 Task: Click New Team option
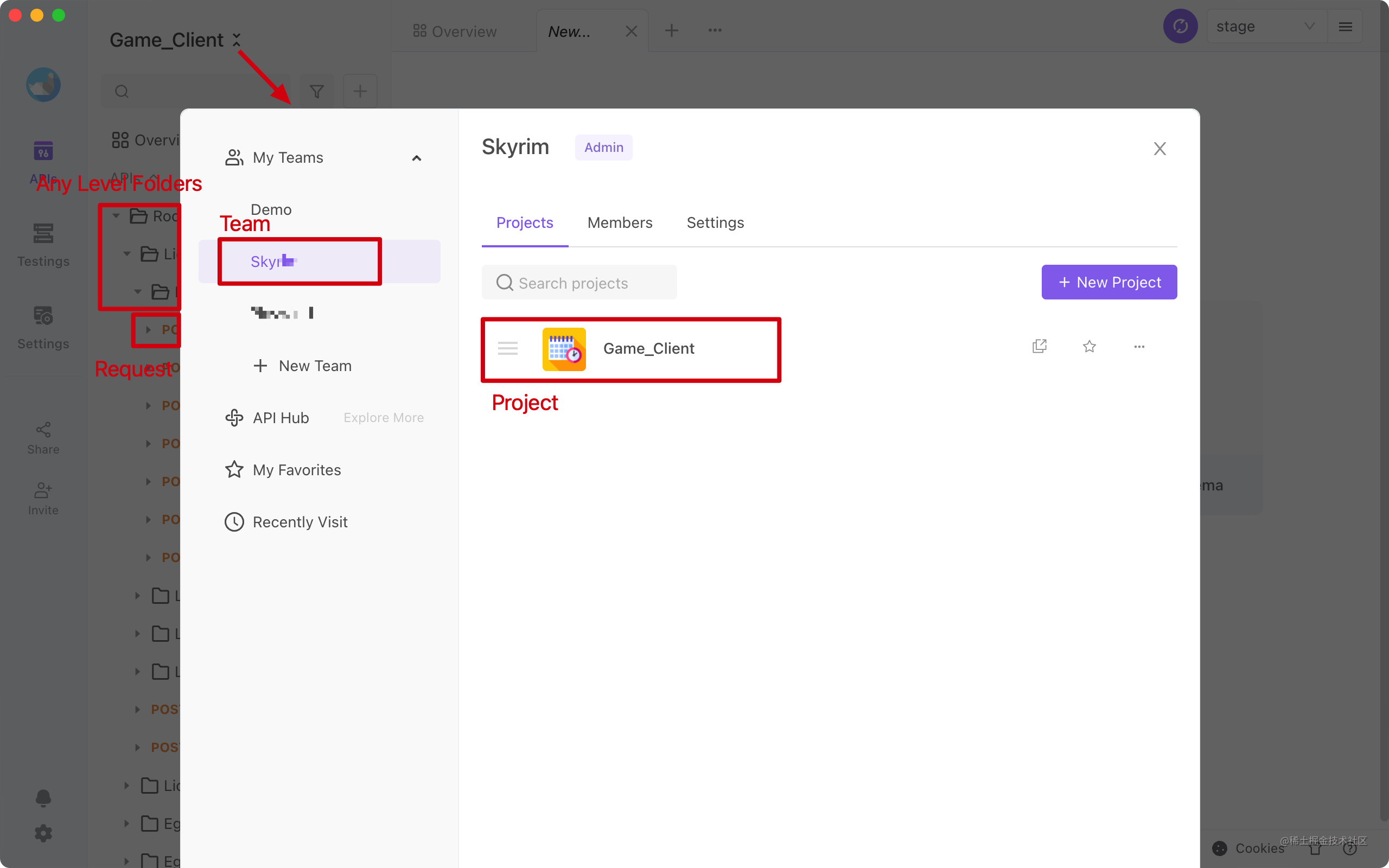pos(302,366)
